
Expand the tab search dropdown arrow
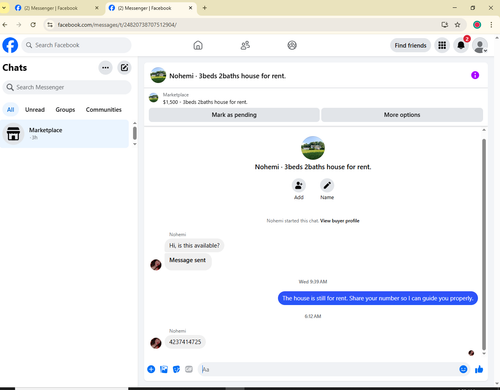tap(4, 7)
